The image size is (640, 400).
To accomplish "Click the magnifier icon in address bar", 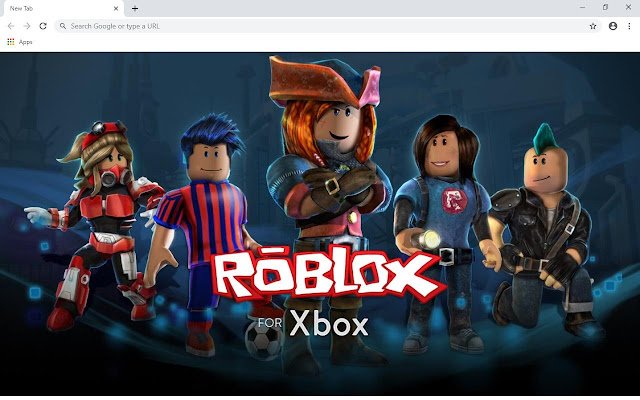I will (x=63, y=26).
